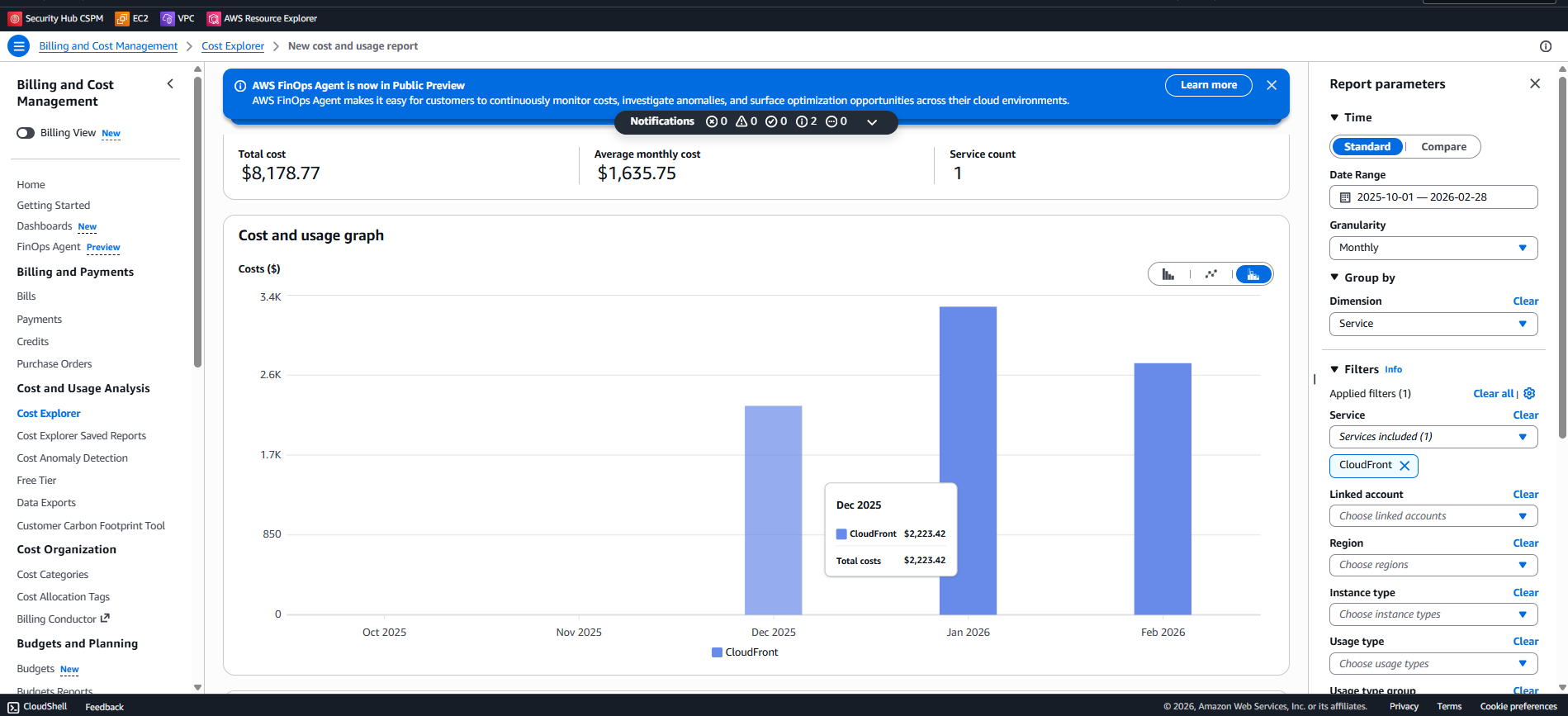
Task: Open the Choose linked accounts dropdown
Action: [x=1433, y=516]
